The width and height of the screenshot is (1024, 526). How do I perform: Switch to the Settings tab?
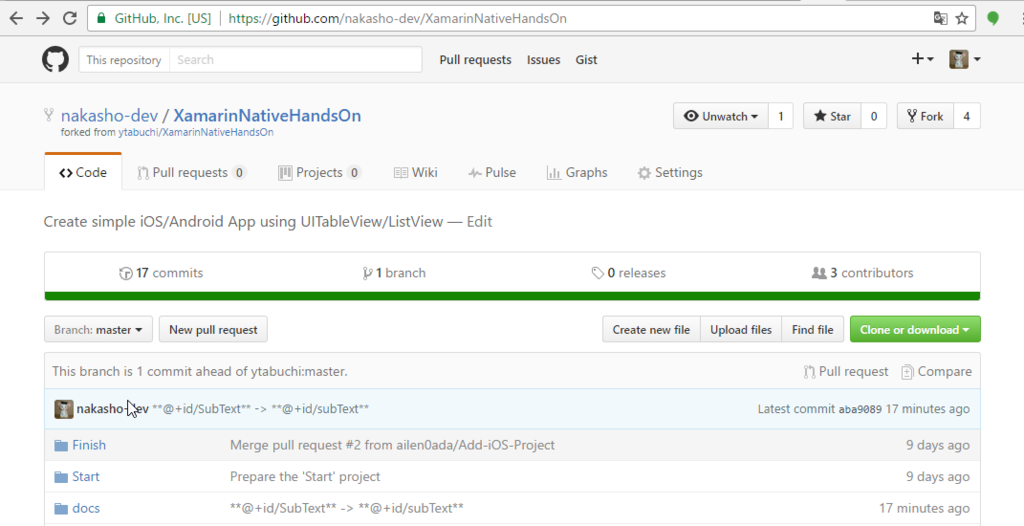point(670,173)
